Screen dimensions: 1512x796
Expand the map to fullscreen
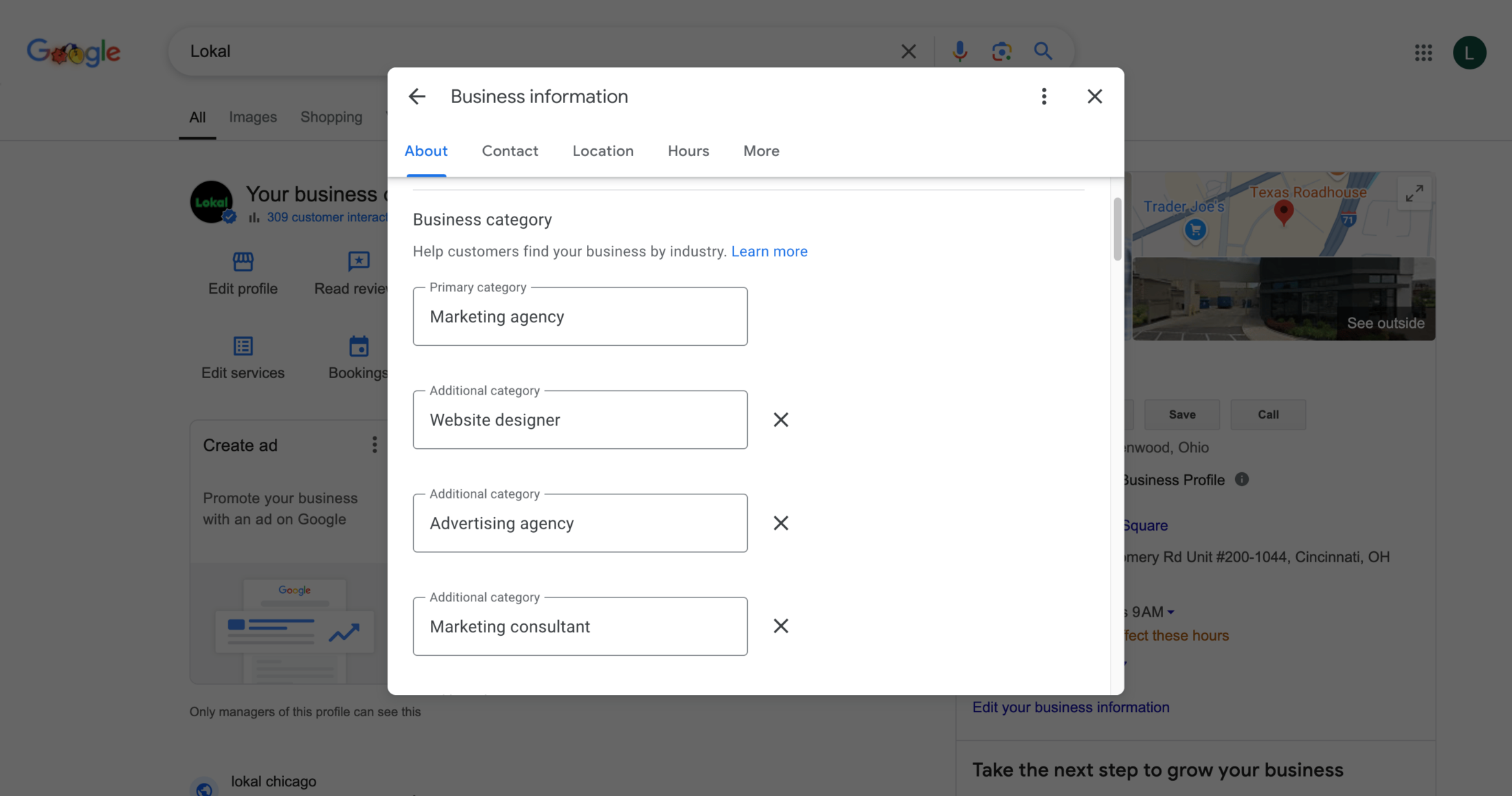1414,194
